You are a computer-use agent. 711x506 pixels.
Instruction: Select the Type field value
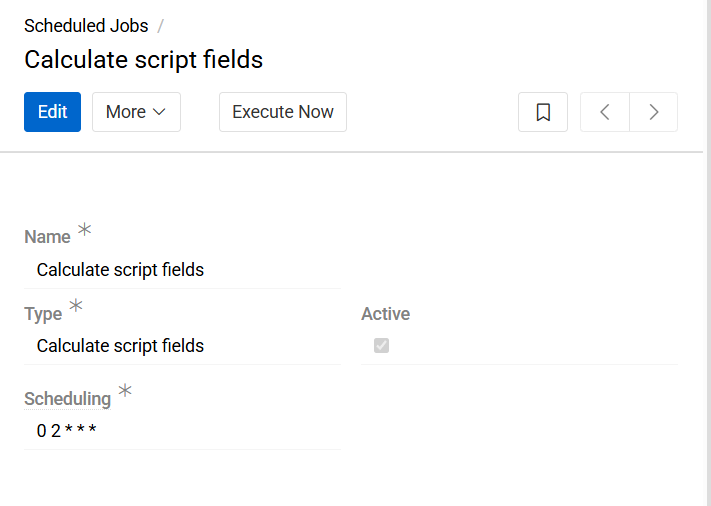[120, 346]
